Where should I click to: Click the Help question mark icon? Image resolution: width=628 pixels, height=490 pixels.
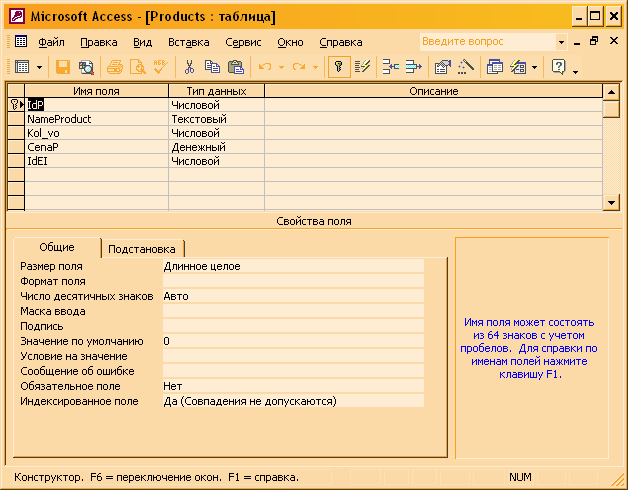click(558, 67)
